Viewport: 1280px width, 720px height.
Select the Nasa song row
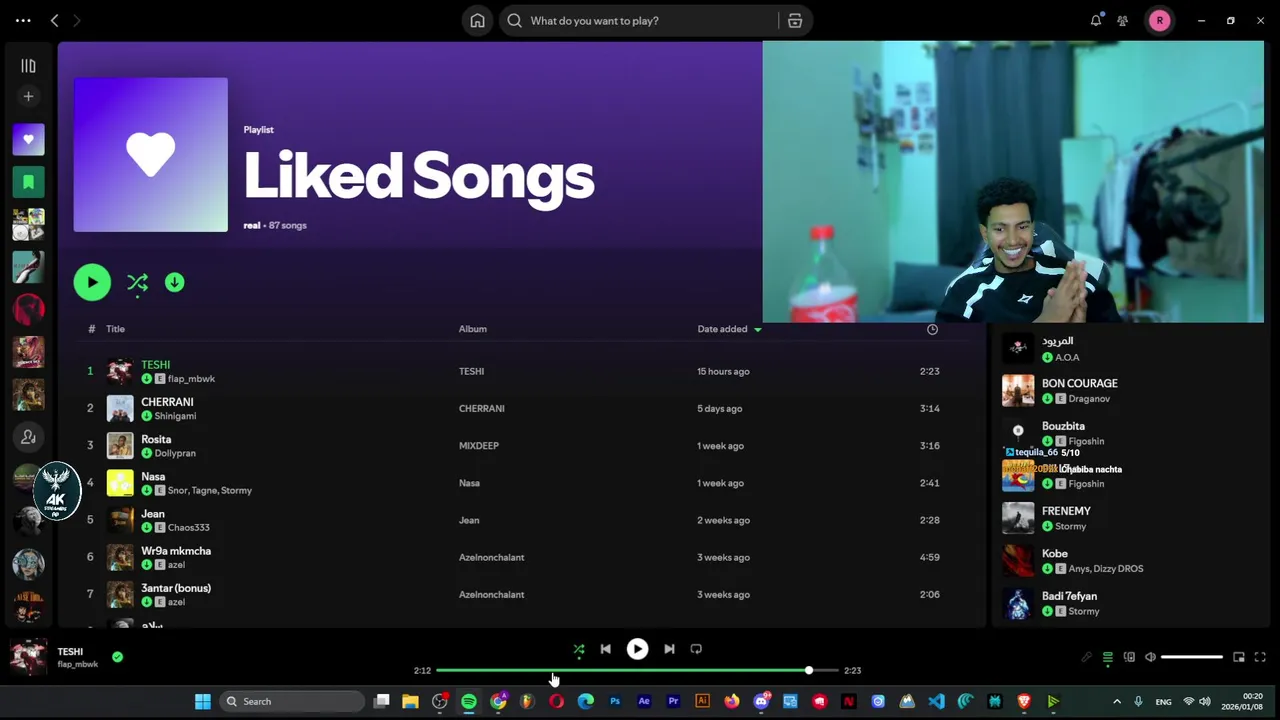click(x=522, y=483)
